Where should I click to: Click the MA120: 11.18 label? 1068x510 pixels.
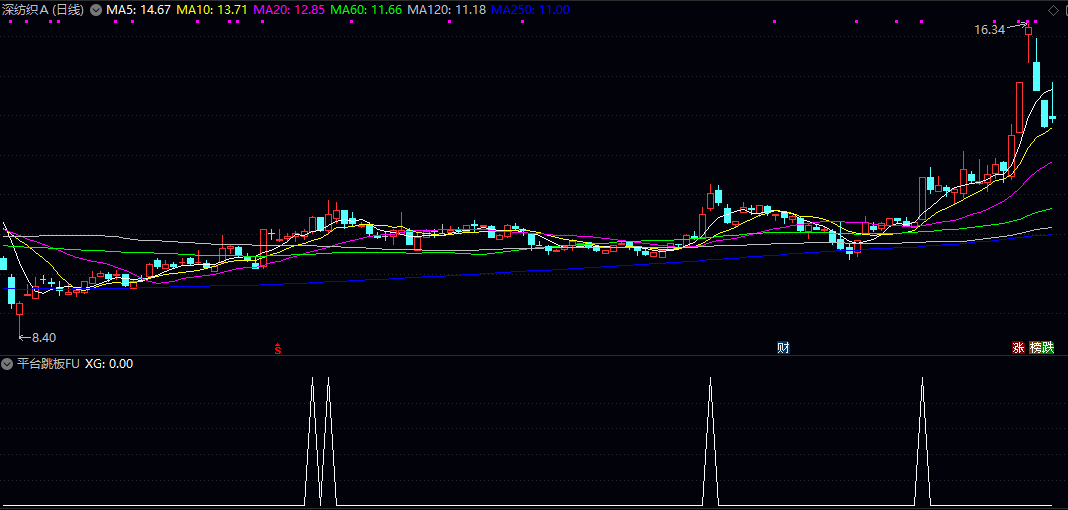pyautogui.click(x=446, y=10)
